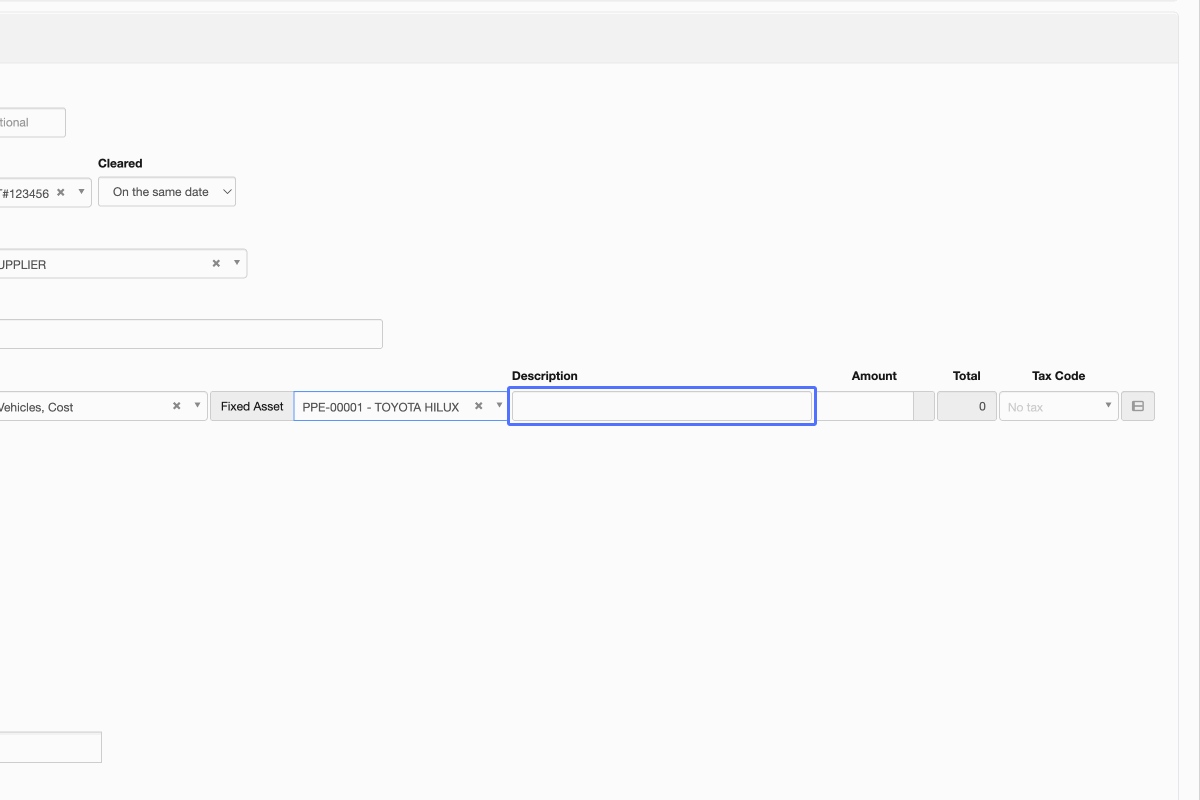The image size is (1200, 800).
Task: Click the empty input field at bottom left
Action: (50, 747)
